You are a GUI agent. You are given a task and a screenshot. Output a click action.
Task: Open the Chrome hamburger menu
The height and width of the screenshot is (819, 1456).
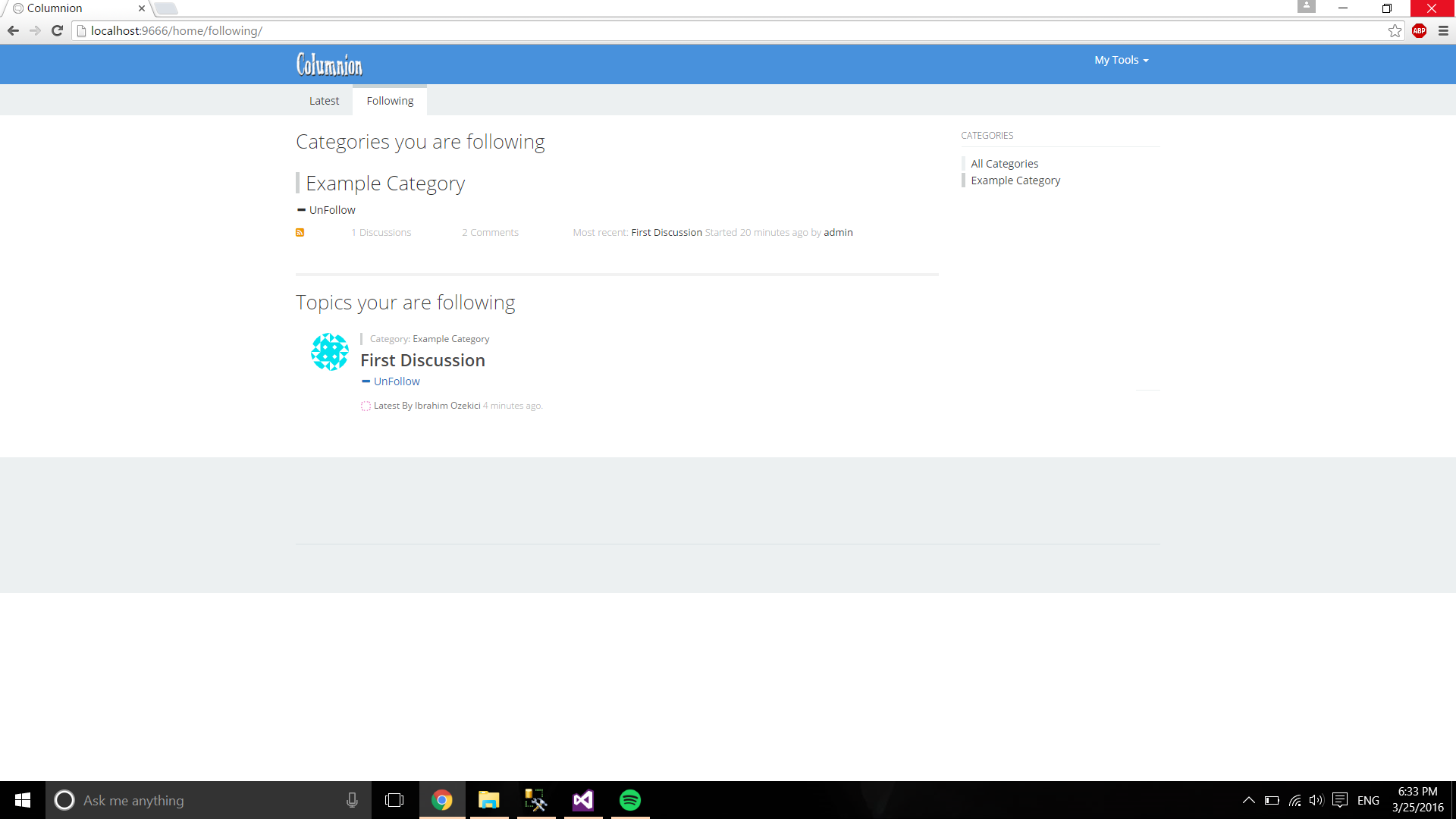(1443, 31)
